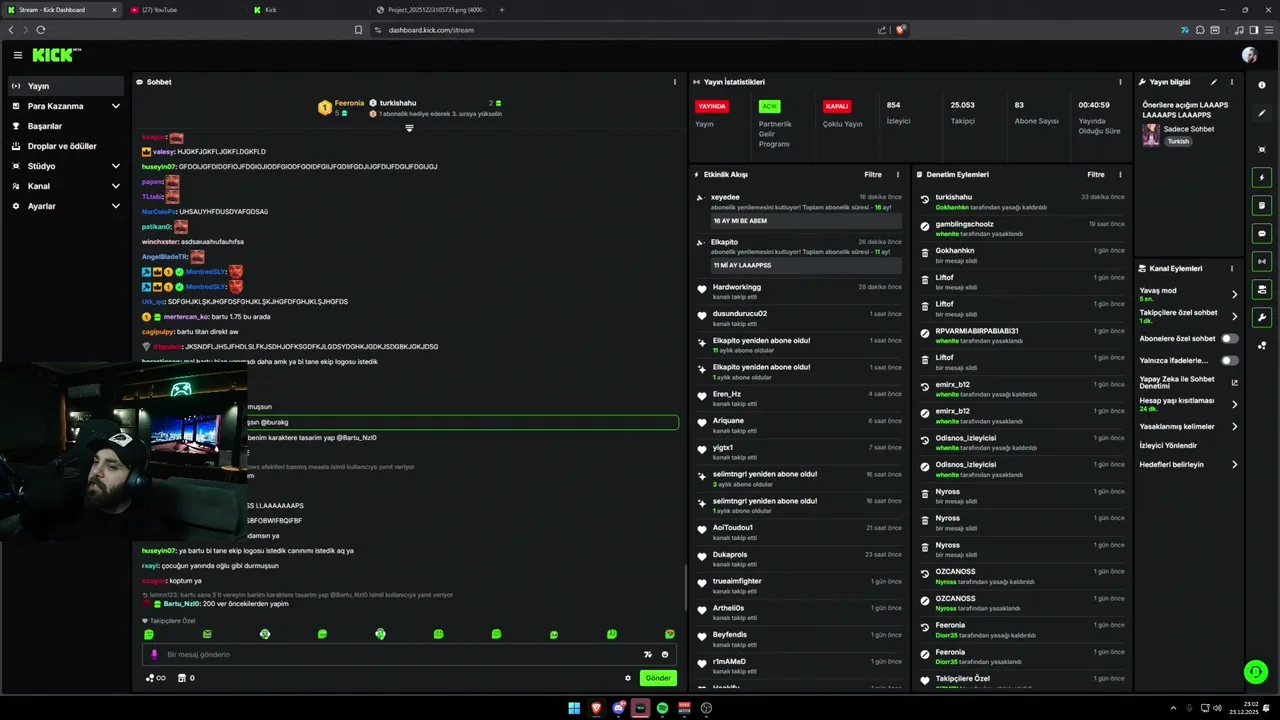The image size is (1280, 720).
Task: Open the emoji picker in message box
Action: pyautogui.click(x=665, y=654)
